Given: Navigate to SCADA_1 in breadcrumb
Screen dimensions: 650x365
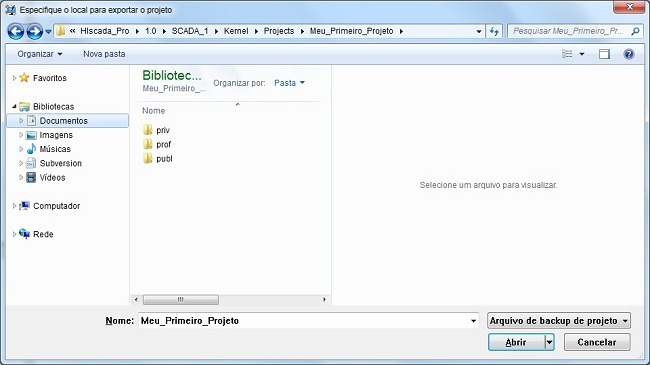Looking at the screenshot, I should click(190, 31).
